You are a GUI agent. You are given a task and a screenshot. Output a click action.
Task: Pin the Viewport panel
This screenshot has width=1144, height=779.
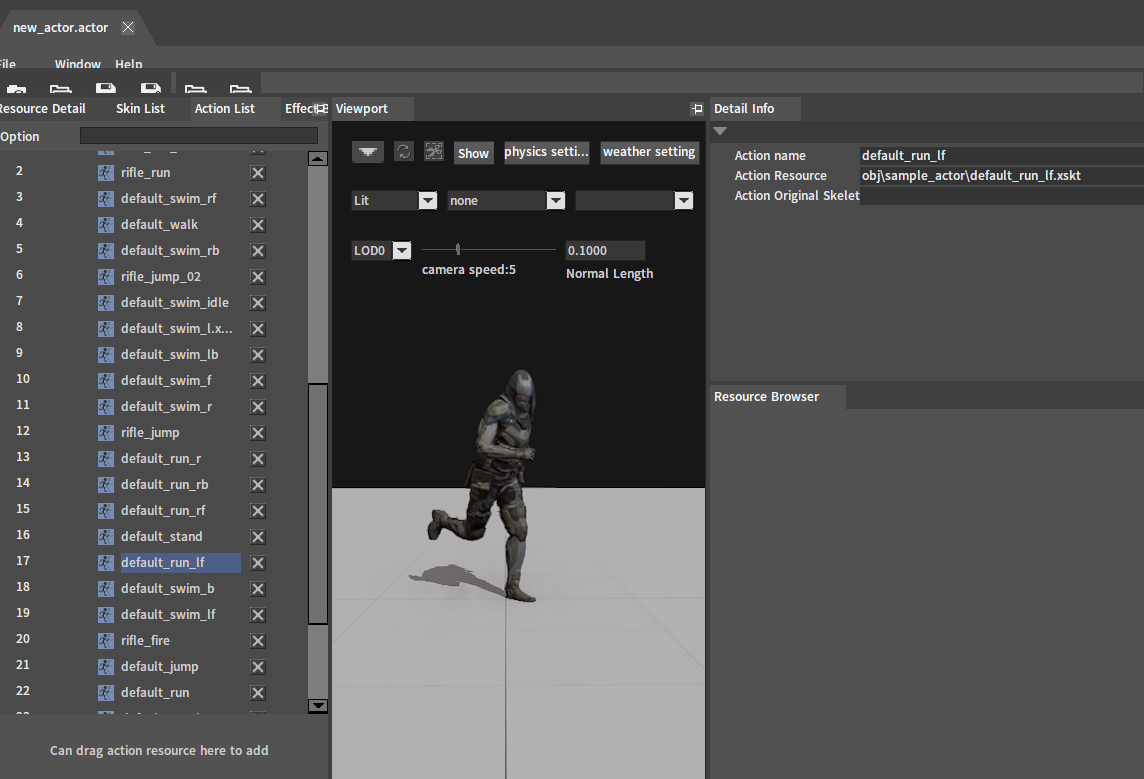click(696, 109)
